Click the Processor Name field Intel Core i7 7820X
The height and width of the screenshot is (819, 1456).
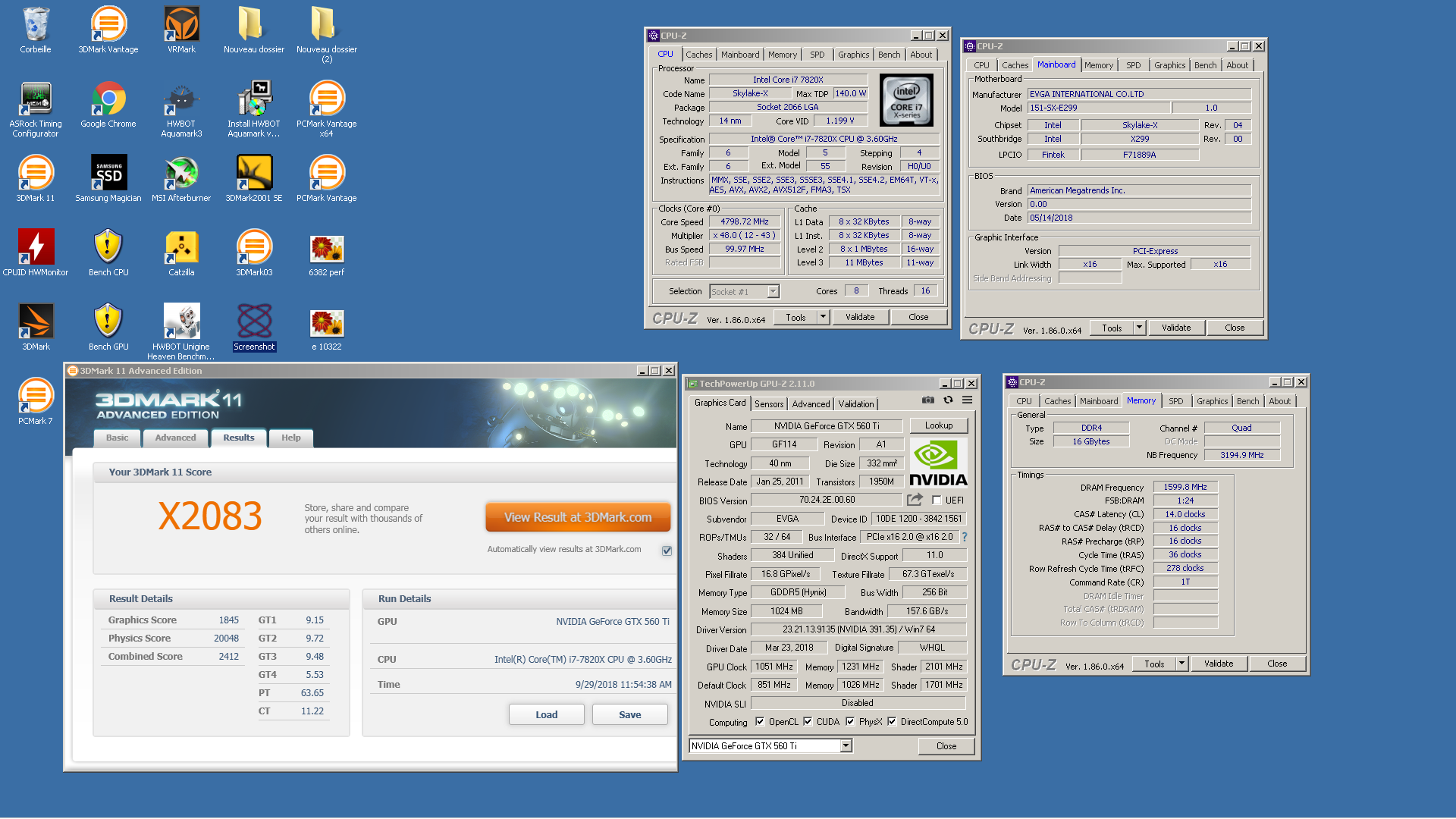pyautogui.click(x=788, y=80)
